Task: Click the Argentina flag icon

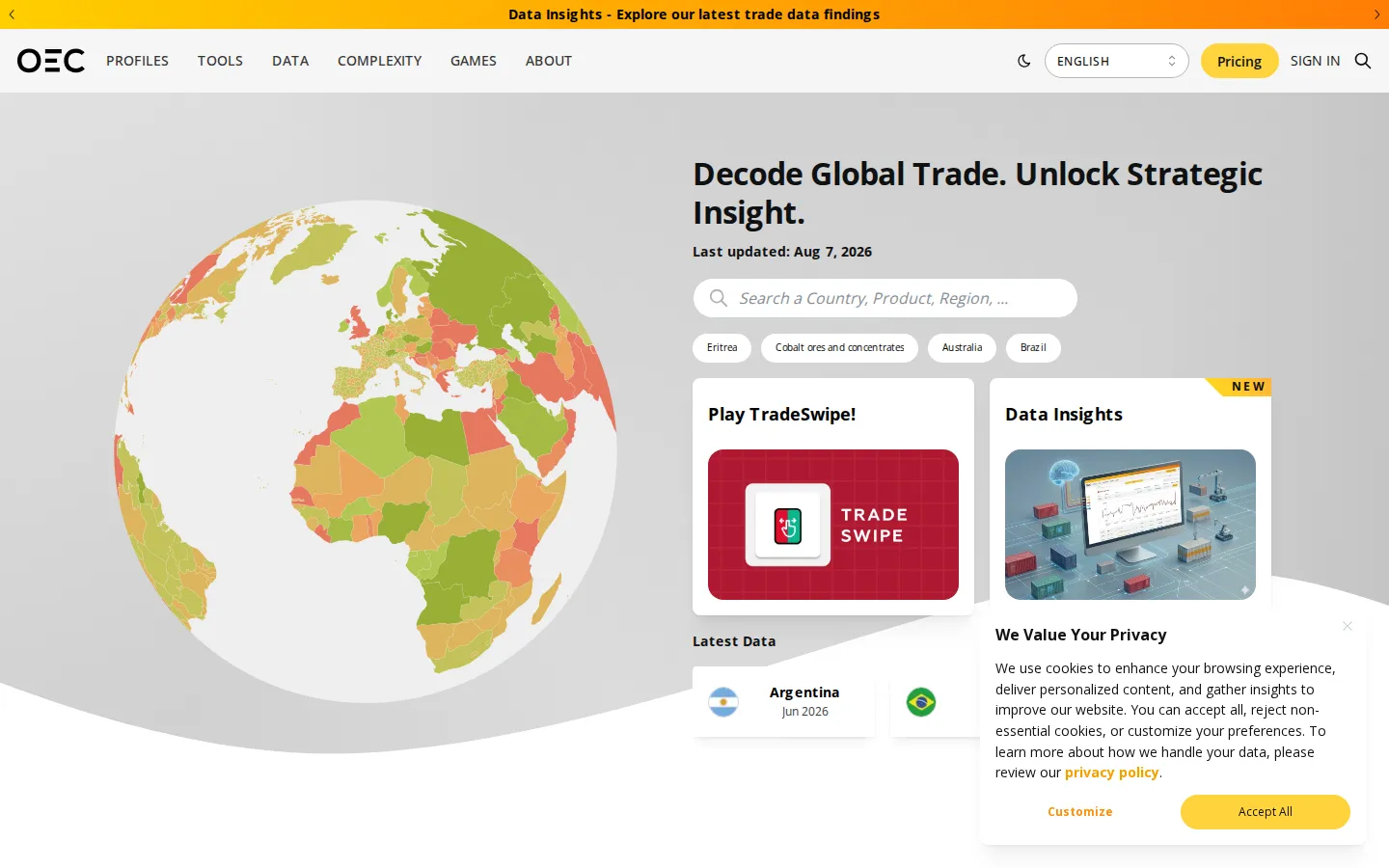Action: pyautogui.click(x=723, y=702)
